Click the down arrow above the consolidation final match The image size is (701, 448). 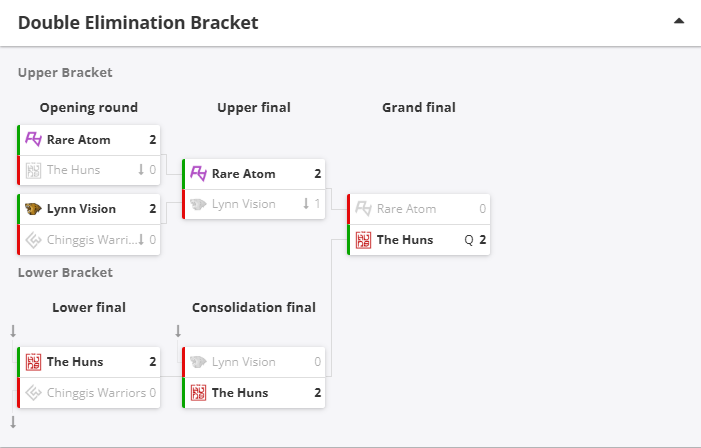click(178, 331)
